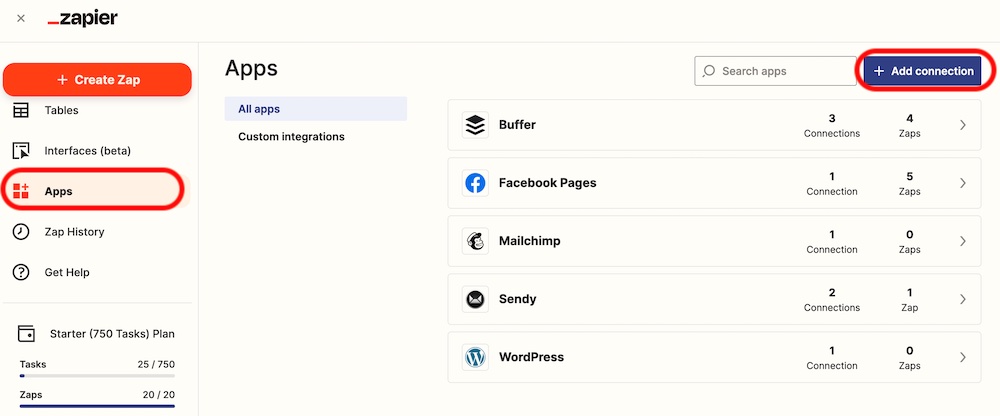Click the Sendy envelope icon
Image resolution: width=1000 pixels, height=416 pixels.
click(x=475, y=299)
